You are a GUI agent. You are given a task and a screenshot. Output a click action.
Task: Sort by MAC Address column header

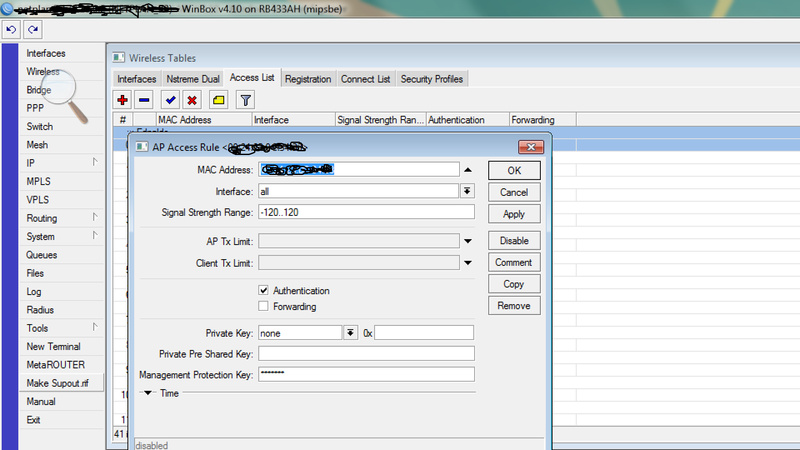[x=204, y=120]
